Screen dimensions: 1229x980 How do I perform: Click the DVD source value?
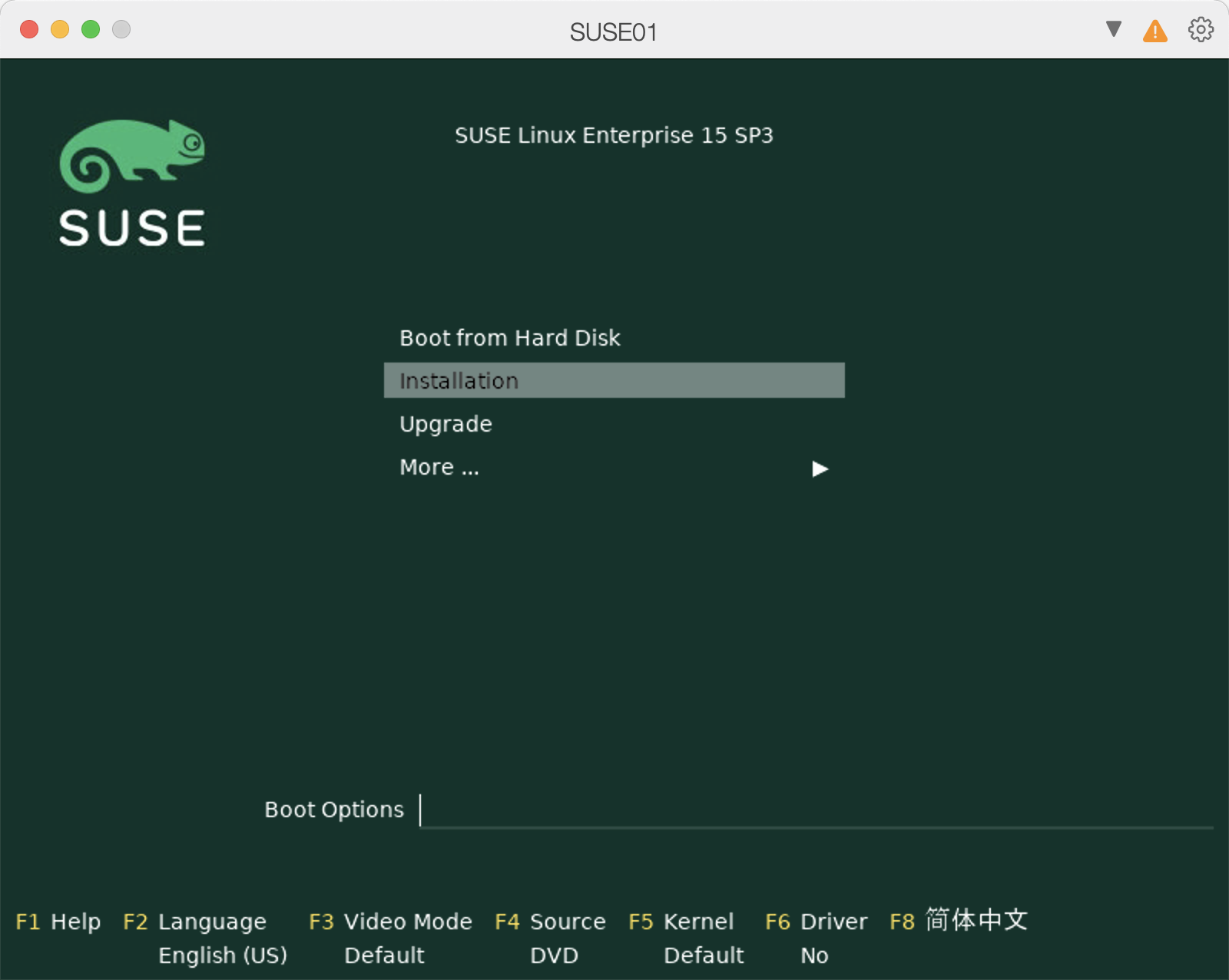tap(554, 955)
